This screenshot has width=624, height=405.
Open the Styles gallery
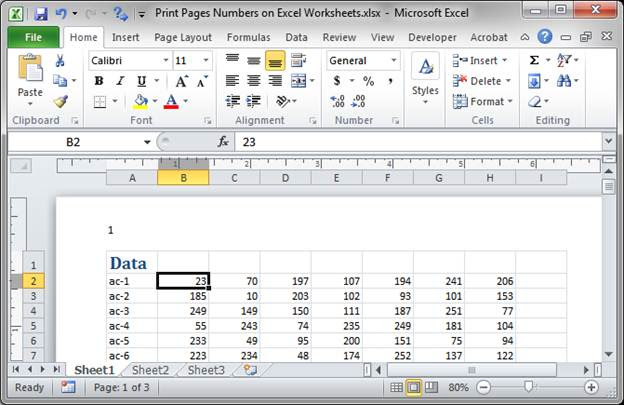point(425,78)
